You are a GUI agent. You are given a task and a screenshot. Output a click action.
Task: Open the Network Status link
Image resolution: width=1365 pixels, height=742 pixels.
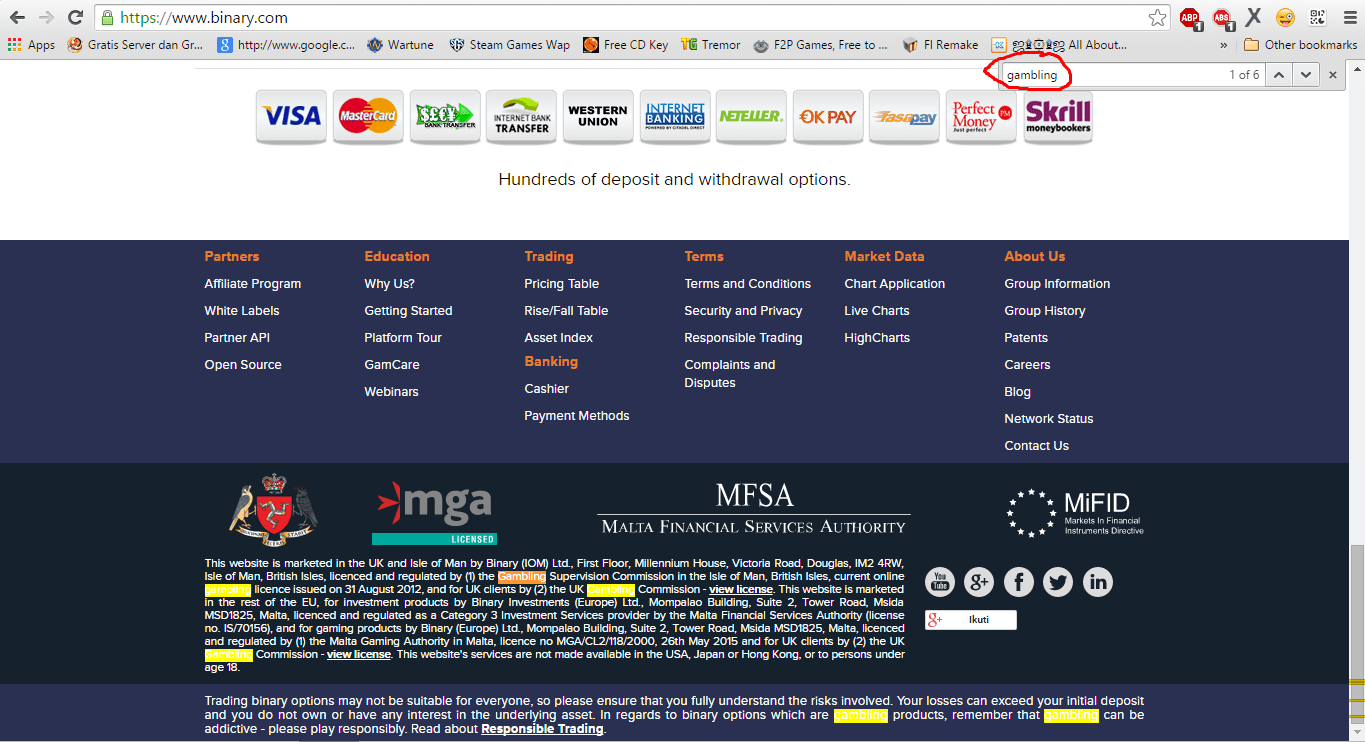tap(1049, 419)
